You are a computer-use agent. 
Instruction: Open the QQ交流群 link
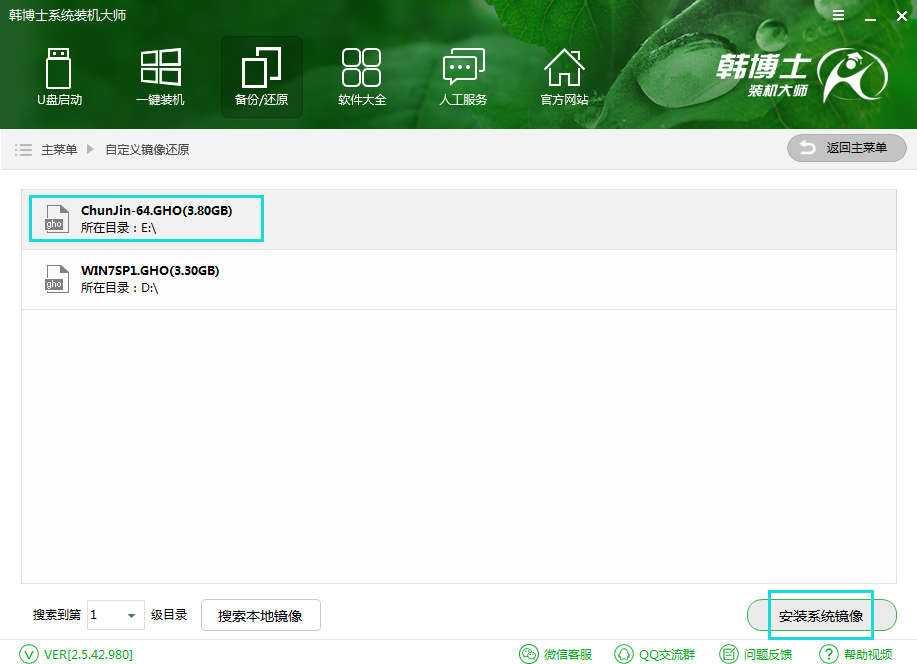pos(655,654)
